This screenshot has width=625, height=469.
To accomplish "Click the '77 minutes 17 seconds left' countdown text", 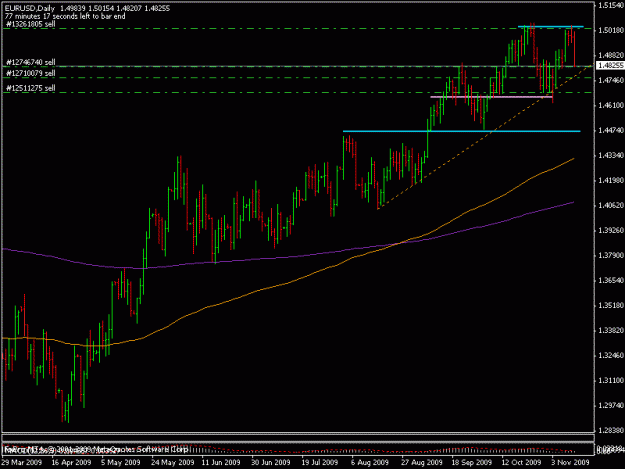I will pos(65,16).
